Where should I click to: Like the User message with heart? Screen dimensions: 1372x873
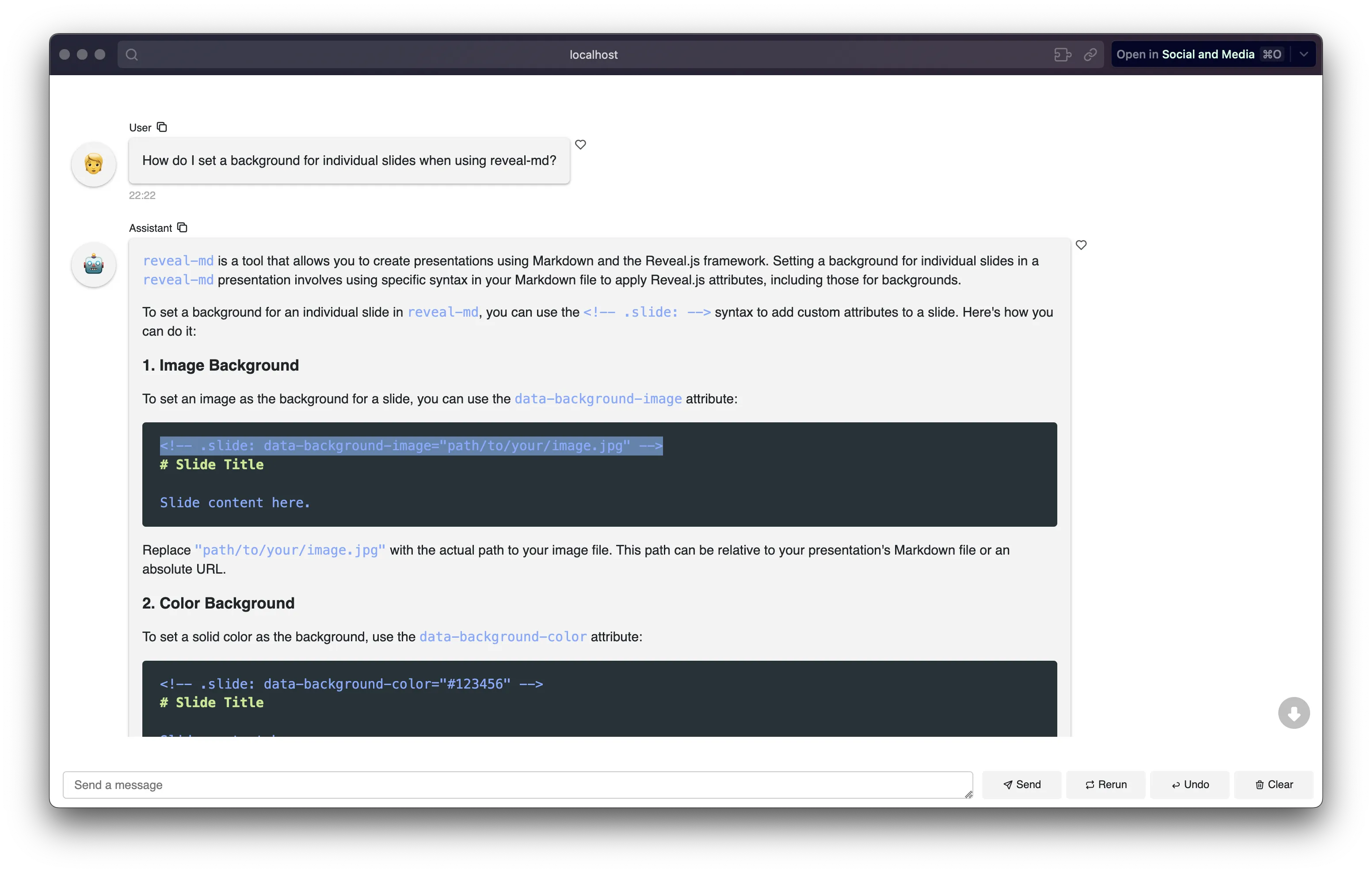(x=580, y=145)
